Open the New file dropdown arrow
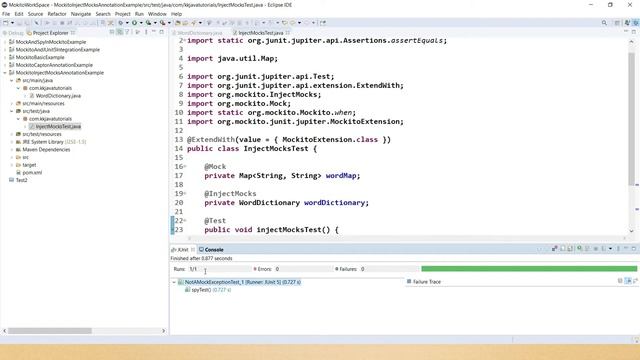 click(x=12, y=23)
